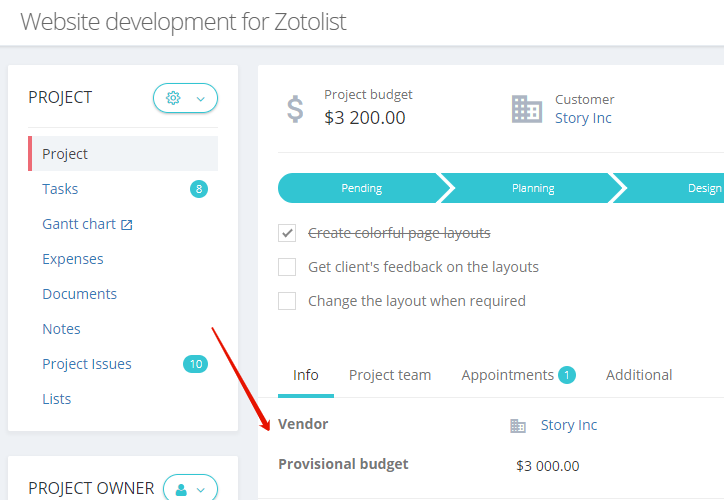The width and height of the screenshot is (724, 500).
Task: Expand the PROJECT settings dropdown chevron
Action: (201, 99)
